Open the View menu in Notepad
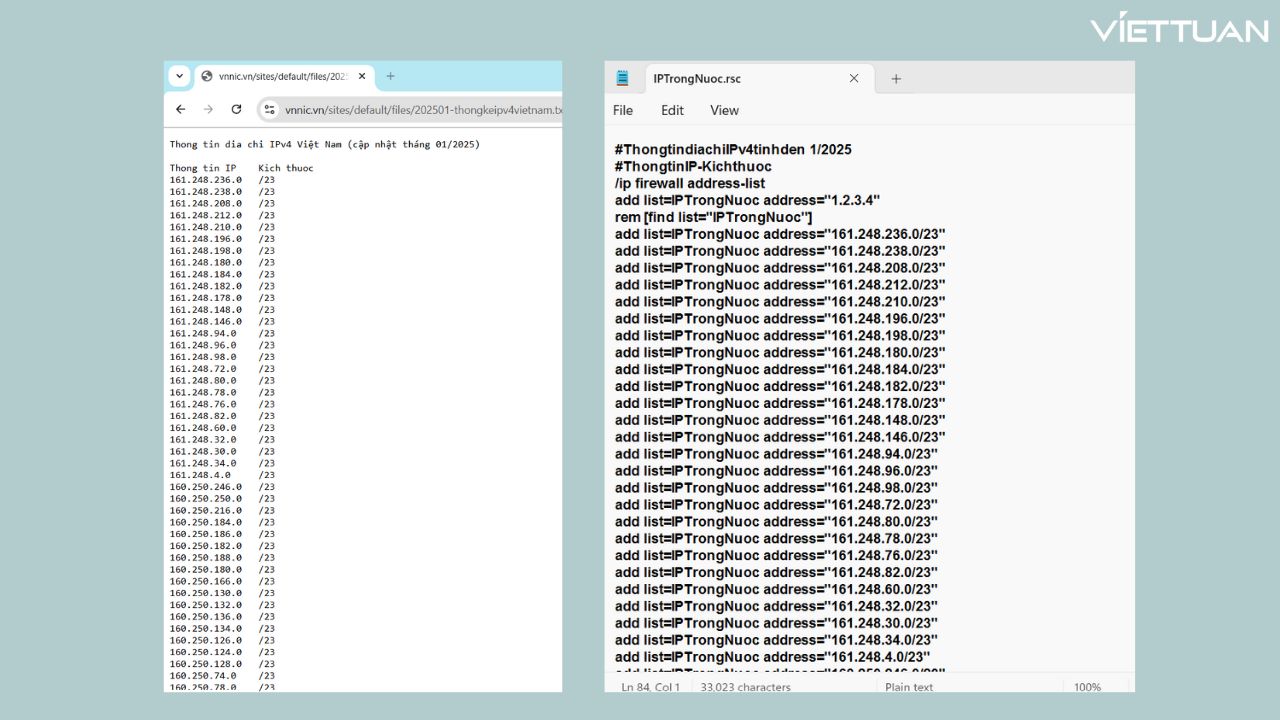Image resolution: width=1280 pixels, height=720 pixels. coord(724,110)
